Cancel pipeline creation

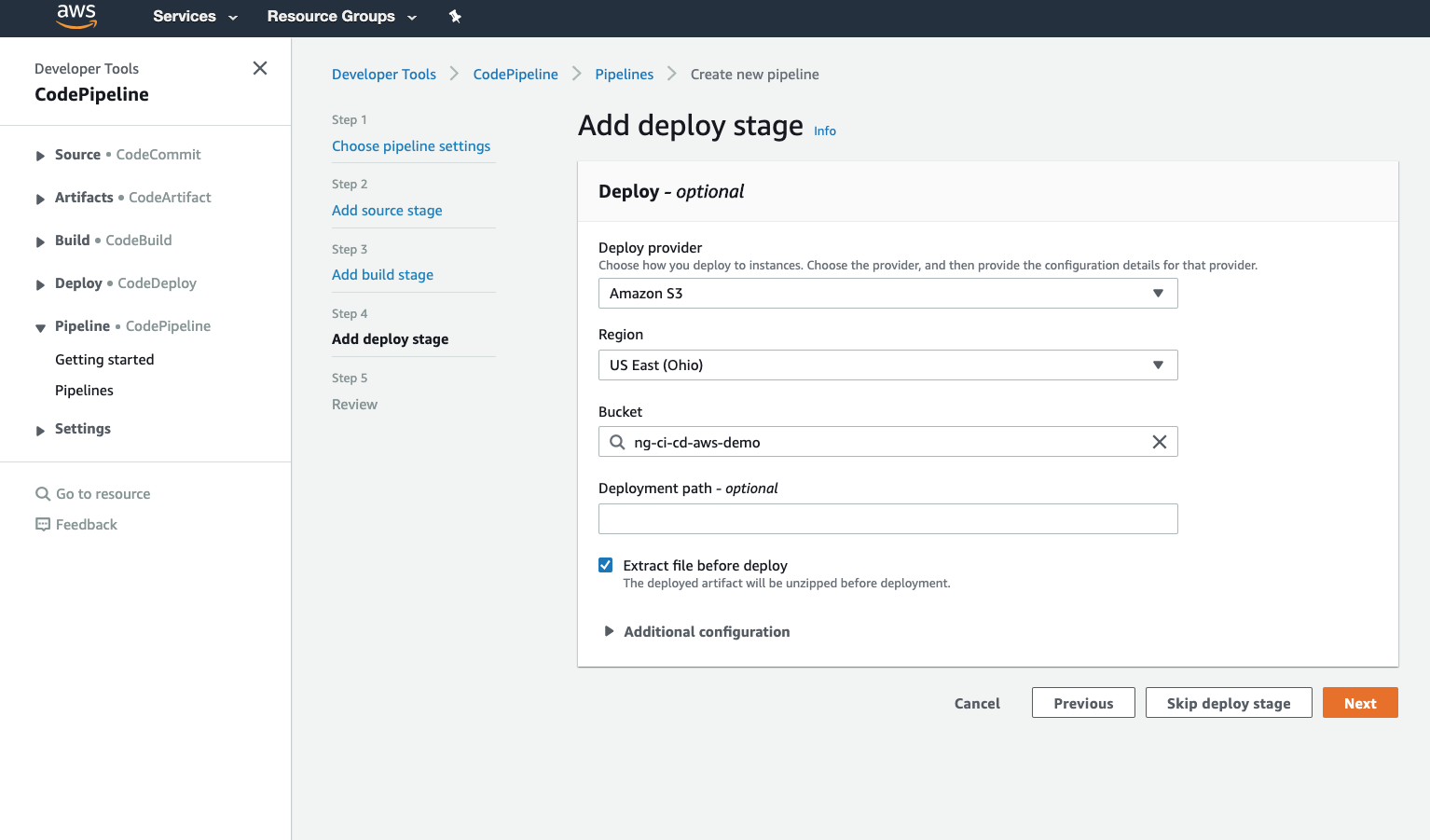(977, 703)
